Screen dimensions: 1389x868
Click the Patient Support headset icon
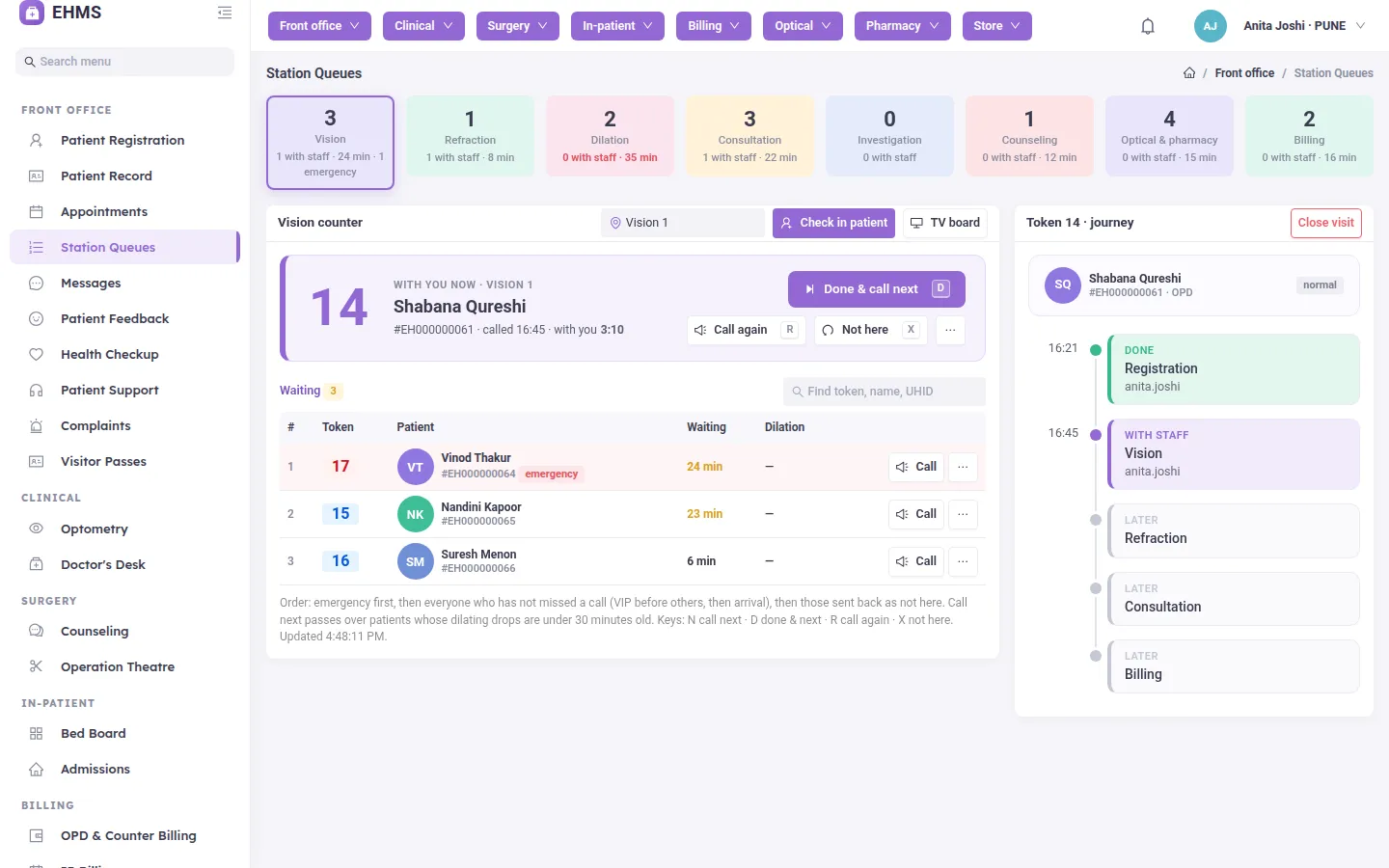(x=37, y=391)
